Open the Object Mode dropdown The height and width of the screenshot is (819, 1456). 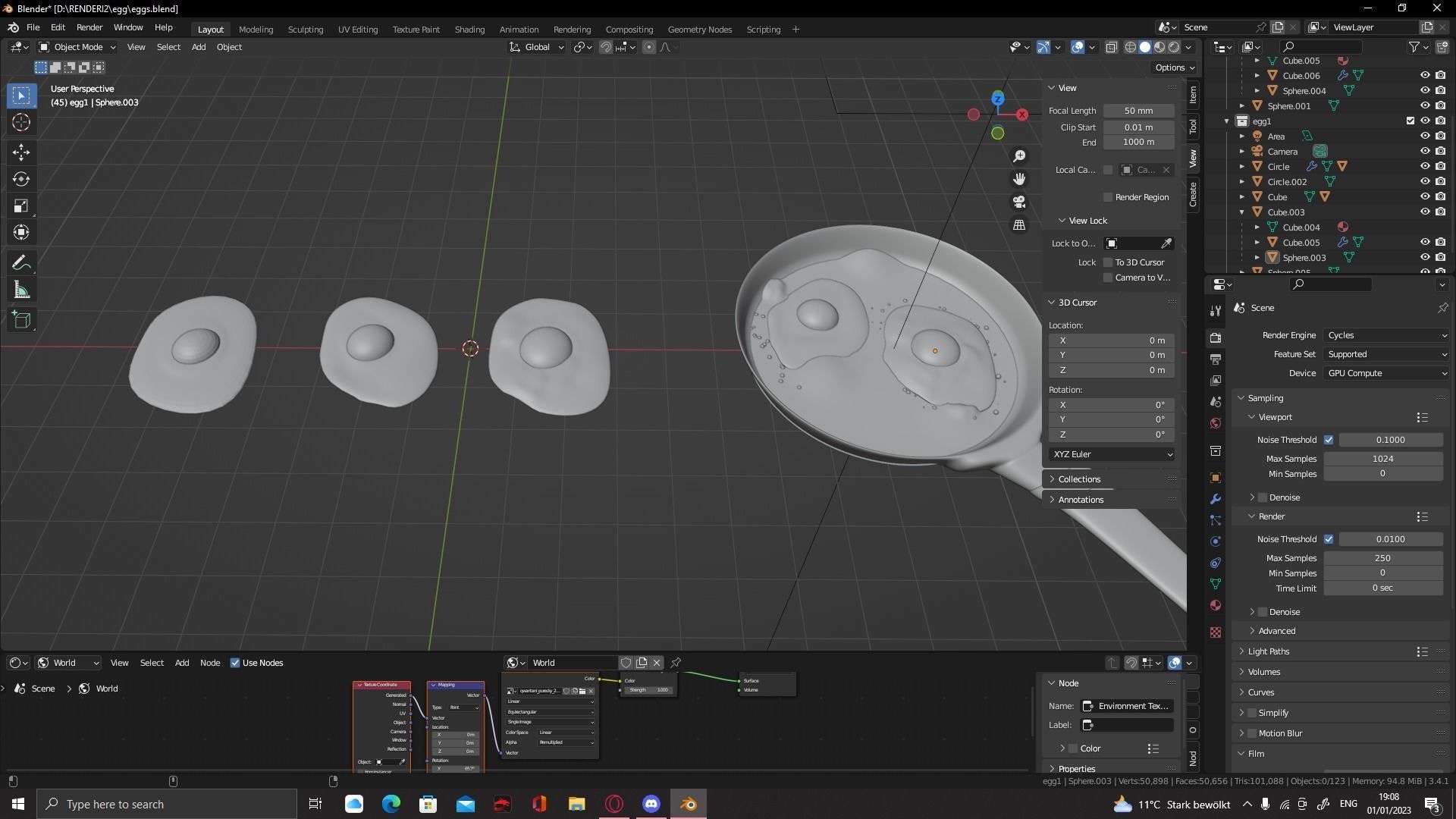(x=77, y=47)
